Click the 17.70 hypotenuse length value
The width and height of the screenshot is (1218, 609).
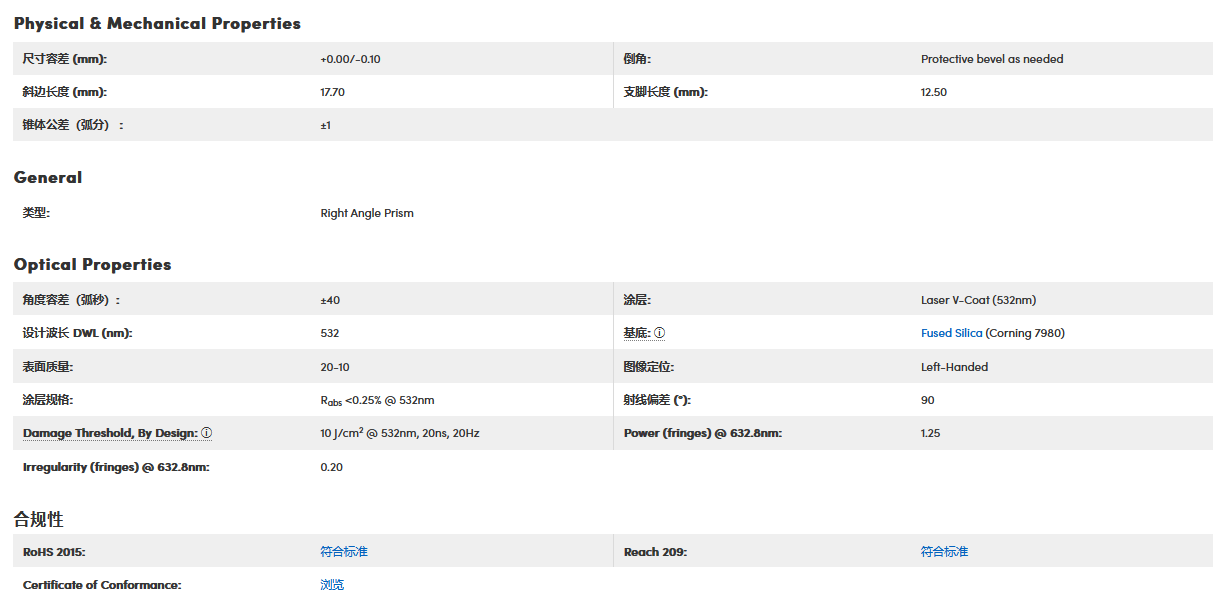333,92
